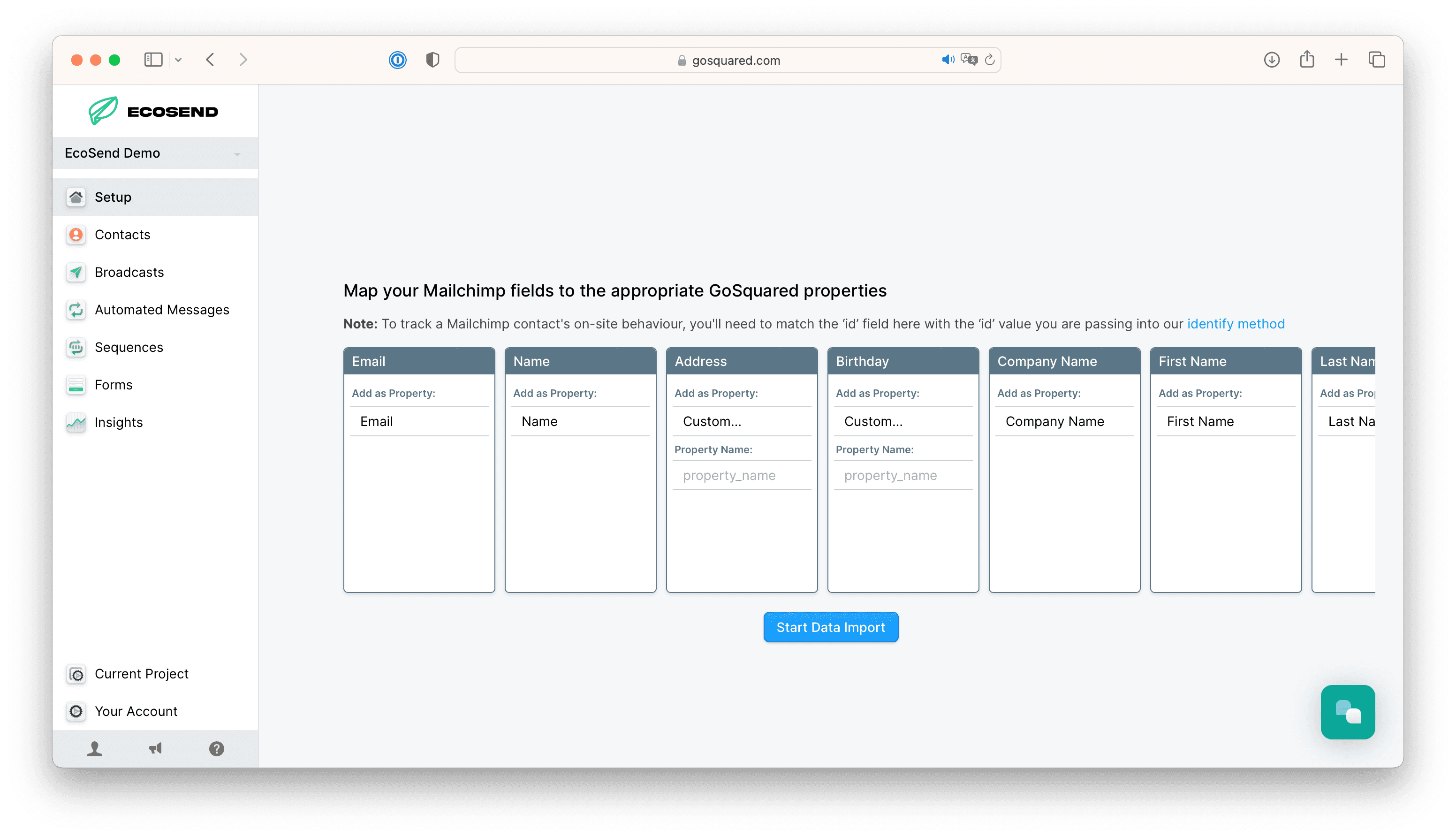This screenshot has height=837, width=1456.
Task: Click the Automated Messages cycle icon
Action: [x=76, y=310]
